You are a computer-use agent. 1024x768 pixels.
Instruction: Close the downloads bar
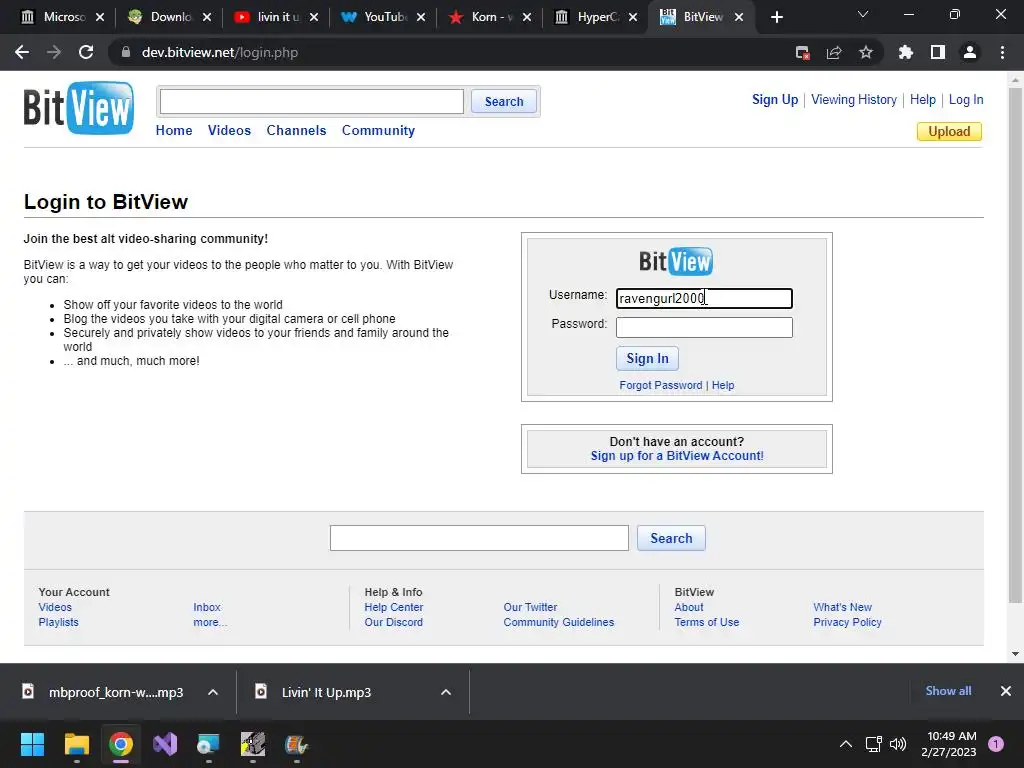[x=1006, y=691]
